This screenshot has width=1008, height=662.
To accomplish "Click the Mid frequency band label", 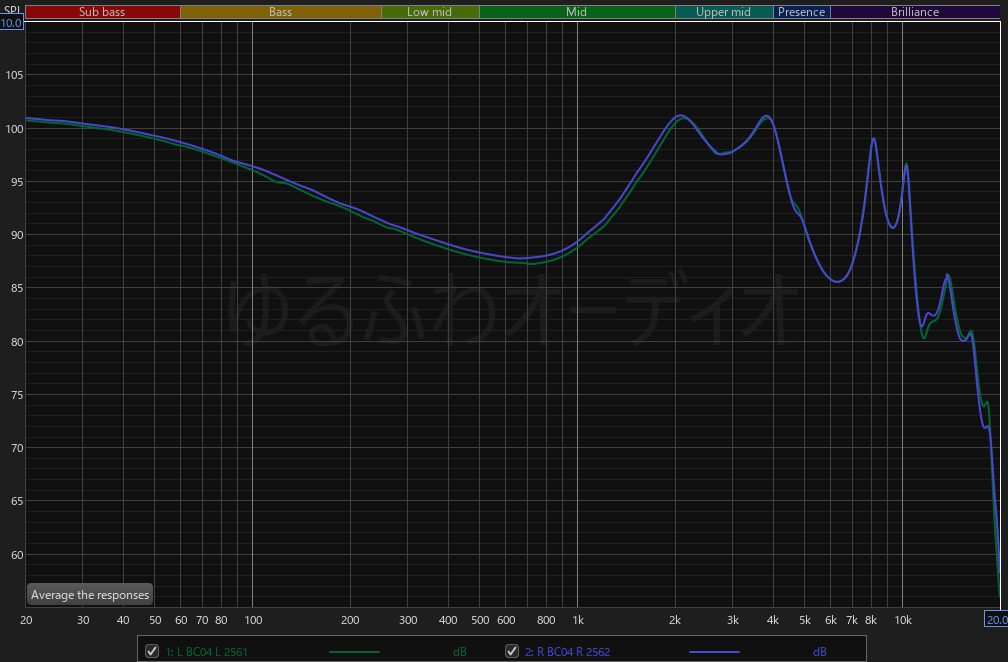I will coord(577,12).
